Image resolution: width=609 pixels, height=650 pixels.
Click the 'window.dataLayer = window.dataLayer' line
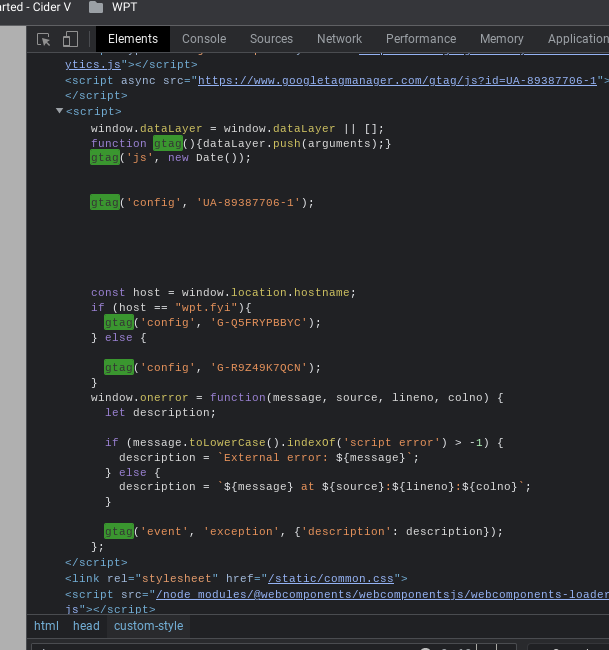coord(237,129)
